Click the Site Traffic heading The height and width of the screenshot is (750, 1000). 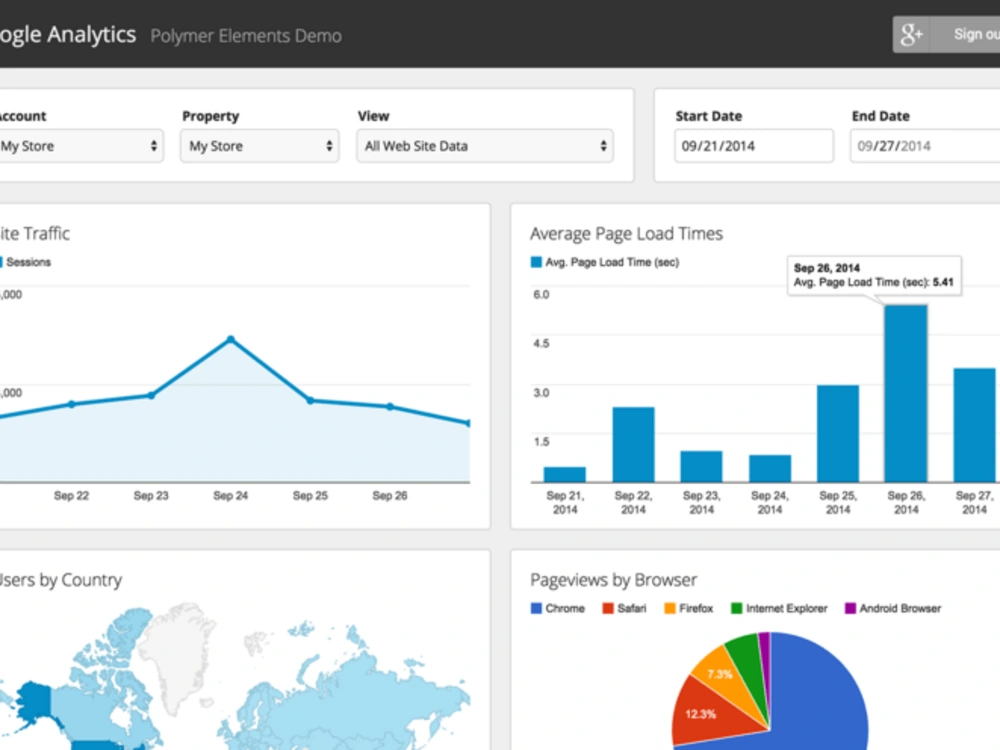tap(35, 233)
